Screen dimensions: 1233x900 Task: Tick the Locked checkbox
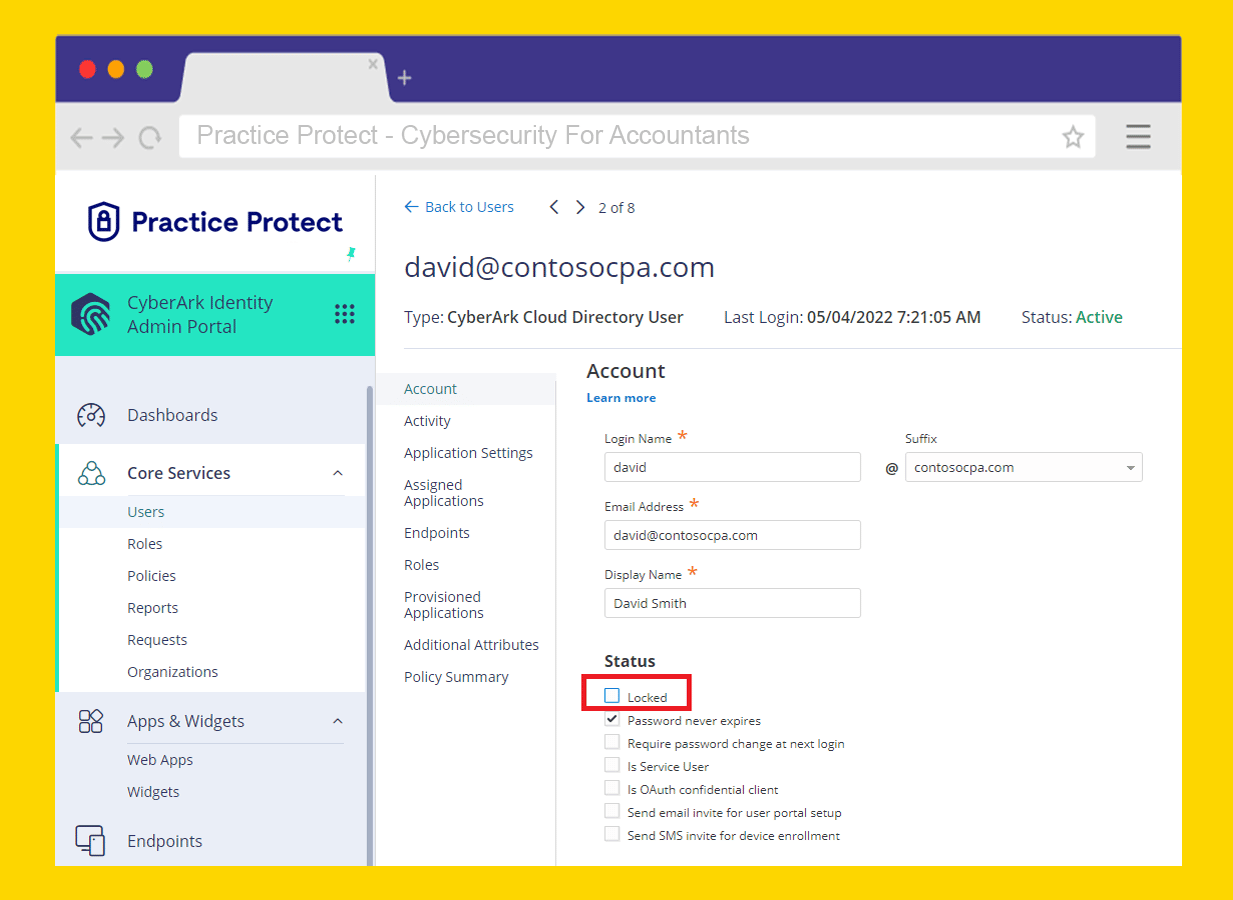point(612,696)
